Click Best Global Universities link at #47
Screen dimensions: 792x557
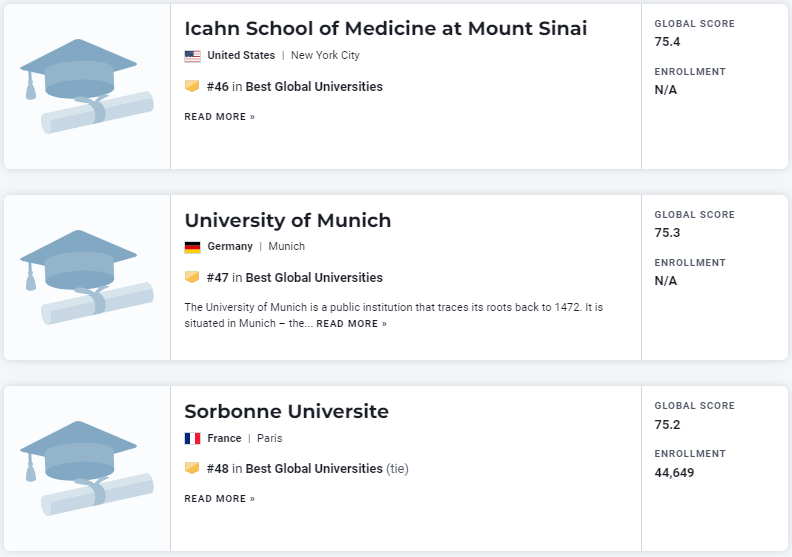pyautogui.click(x=314, y=278)
